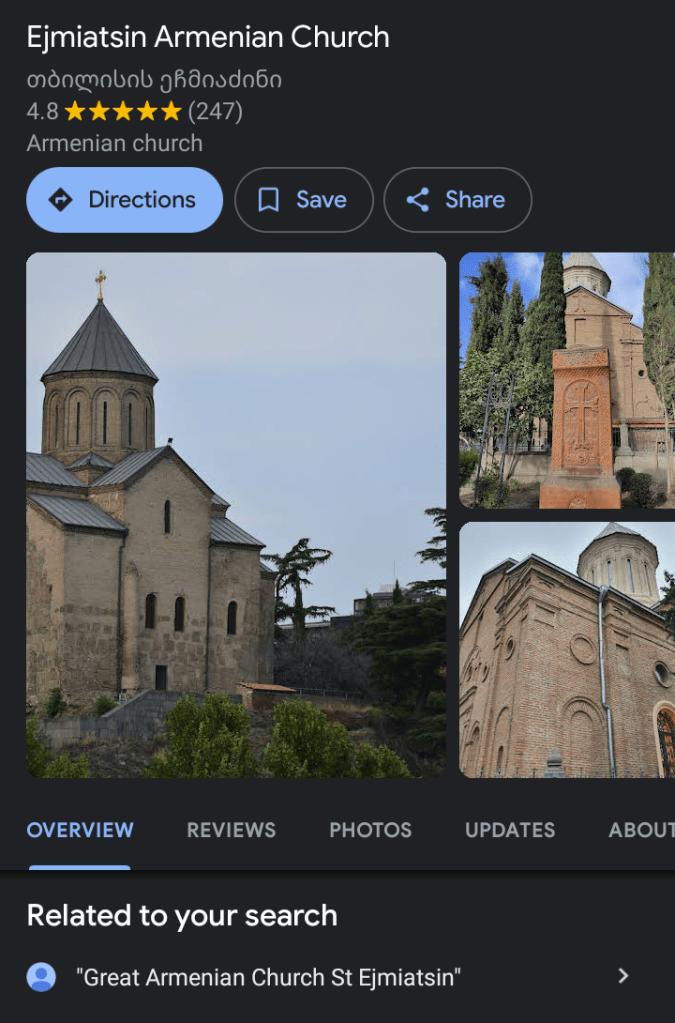Open the About tab
The image size is (675, 1023).
pyautogui.click(x=640, y=830)
